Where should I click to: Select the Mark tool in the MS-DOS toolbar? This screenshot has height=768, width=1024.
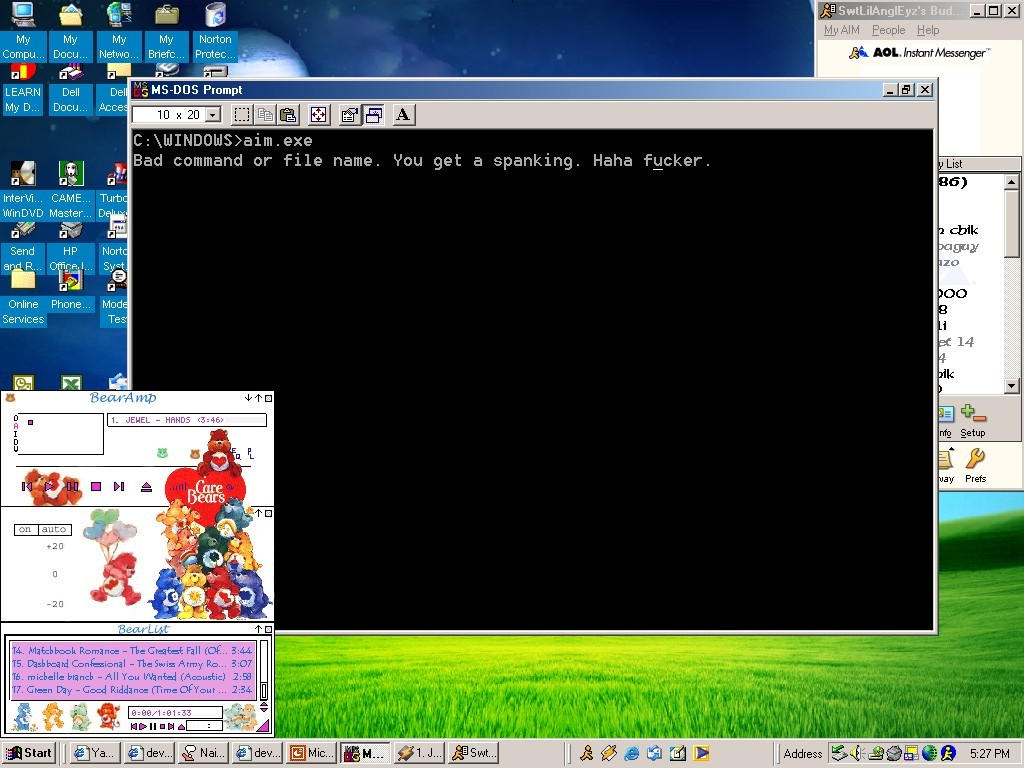243,115
